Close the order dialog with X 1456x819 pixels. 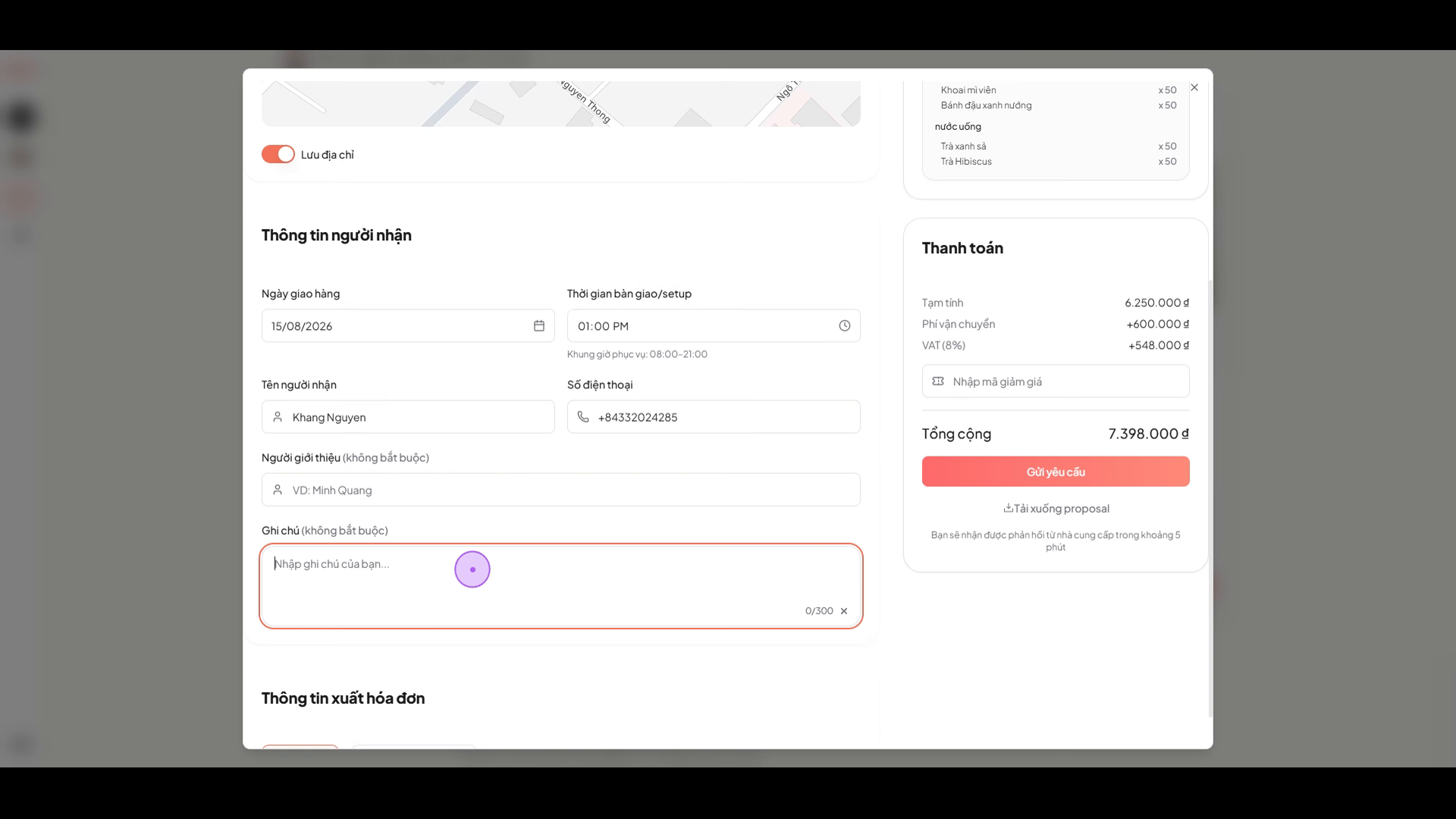point(1194,87)
